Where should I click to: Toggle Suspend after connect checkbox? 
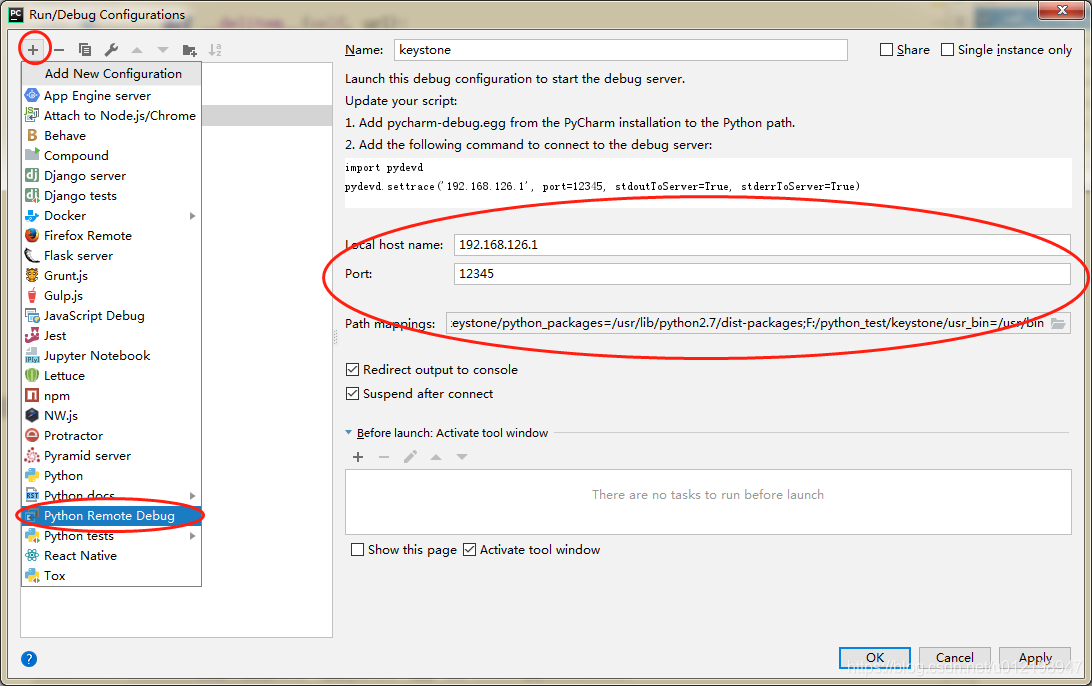tap(352, 393)
